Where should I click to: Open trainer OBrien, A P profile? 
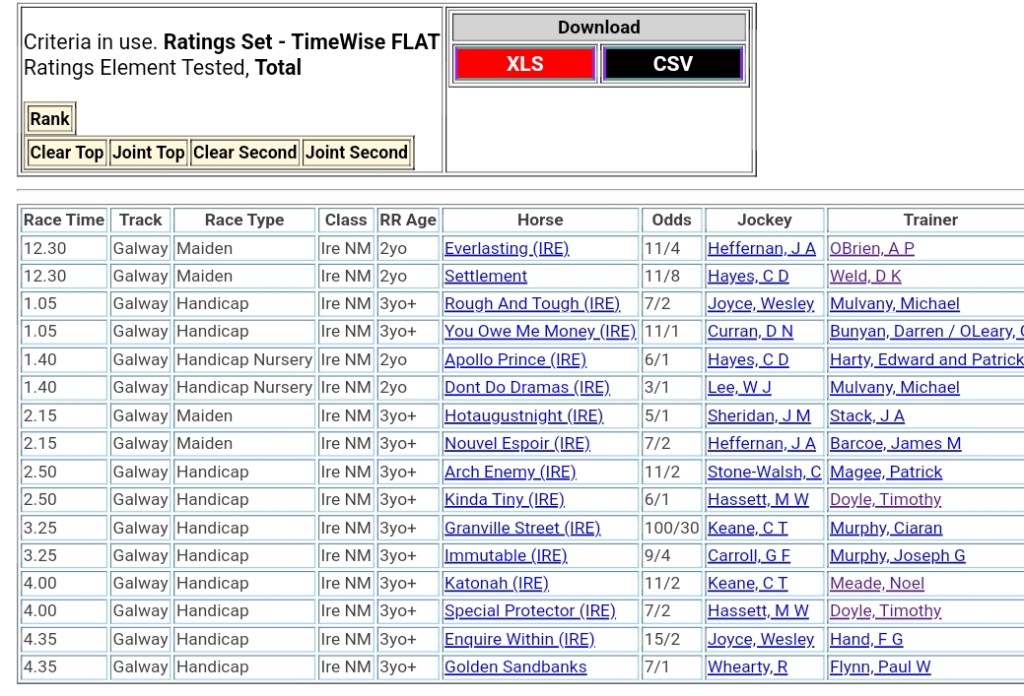[x=871, y=249]
